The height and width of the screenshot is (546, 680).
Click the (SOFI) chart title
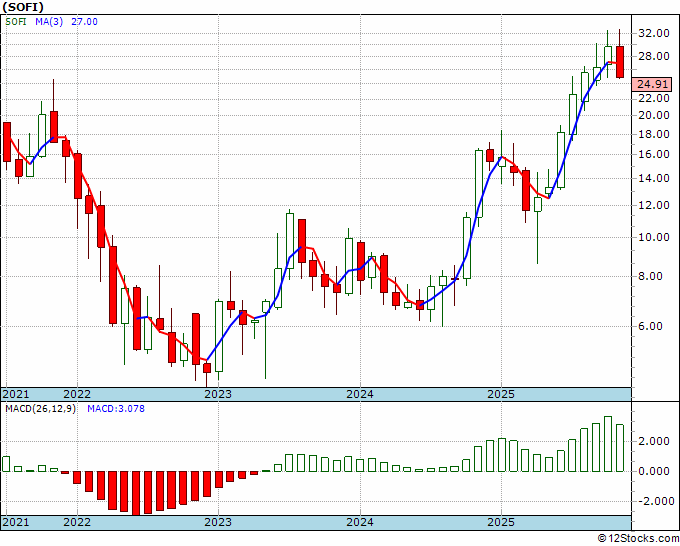tap(23, 7)
